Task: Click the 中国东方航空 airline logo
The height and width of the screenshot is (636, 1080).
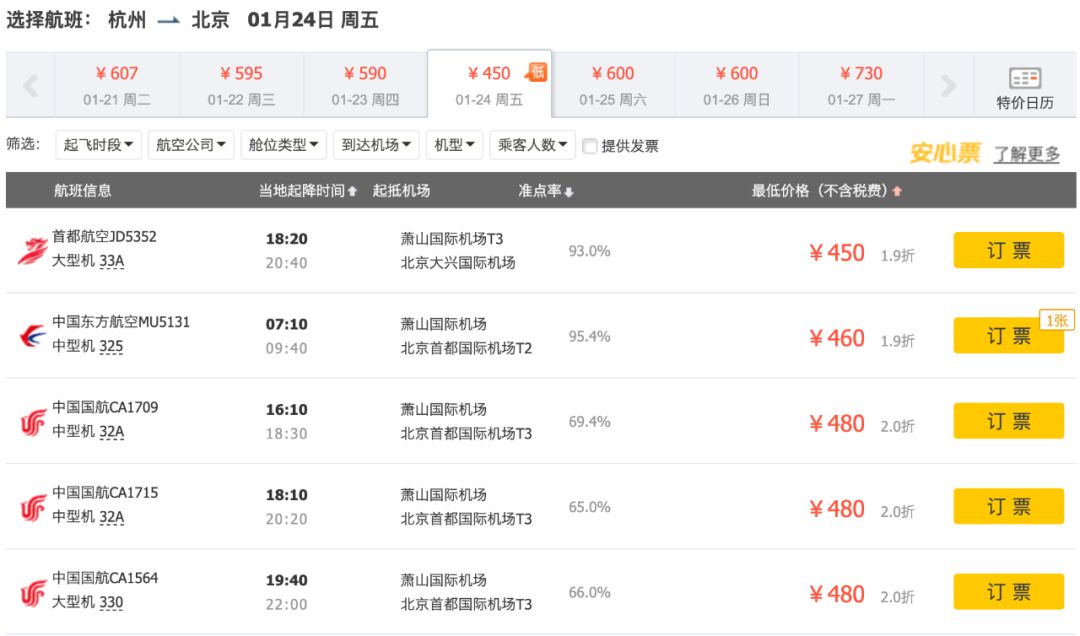Action: click(31, 336)
